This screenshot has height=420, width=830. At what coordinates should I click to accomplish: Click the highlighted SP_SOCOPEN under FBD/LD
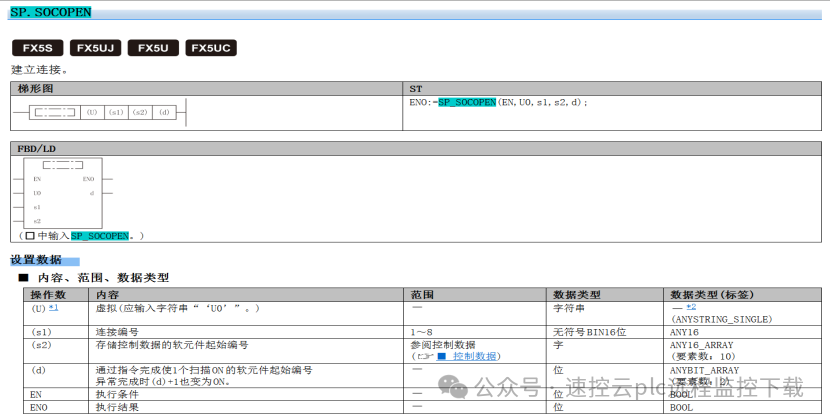(100, 236)
